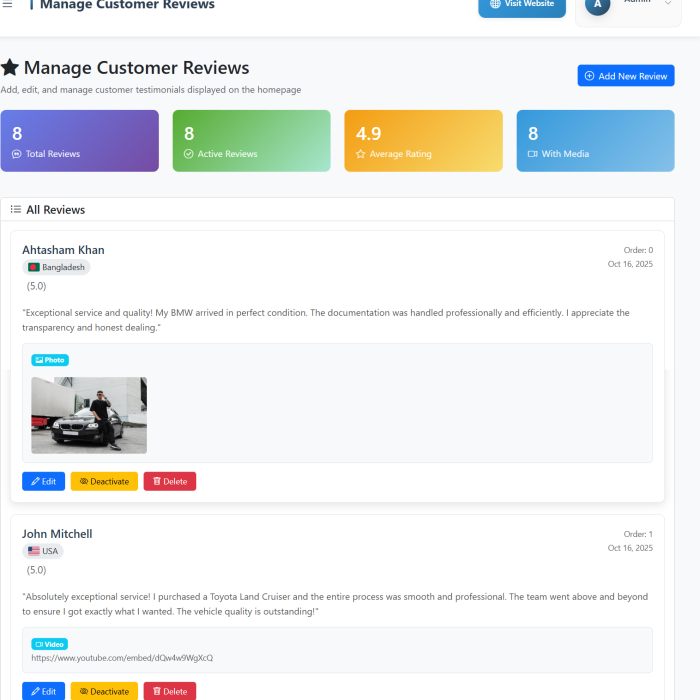This screenshot has width=700, height=700.
Task: Click the Admin avatar circle
Action: point(597,5)
